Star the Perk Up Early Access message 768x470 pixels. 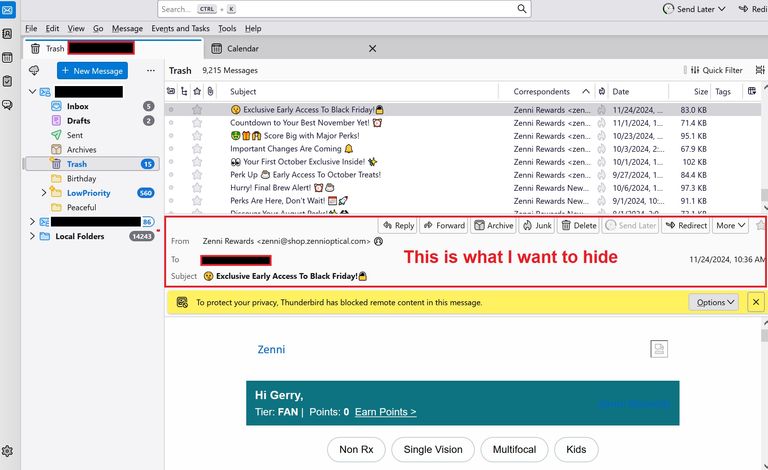197,175
